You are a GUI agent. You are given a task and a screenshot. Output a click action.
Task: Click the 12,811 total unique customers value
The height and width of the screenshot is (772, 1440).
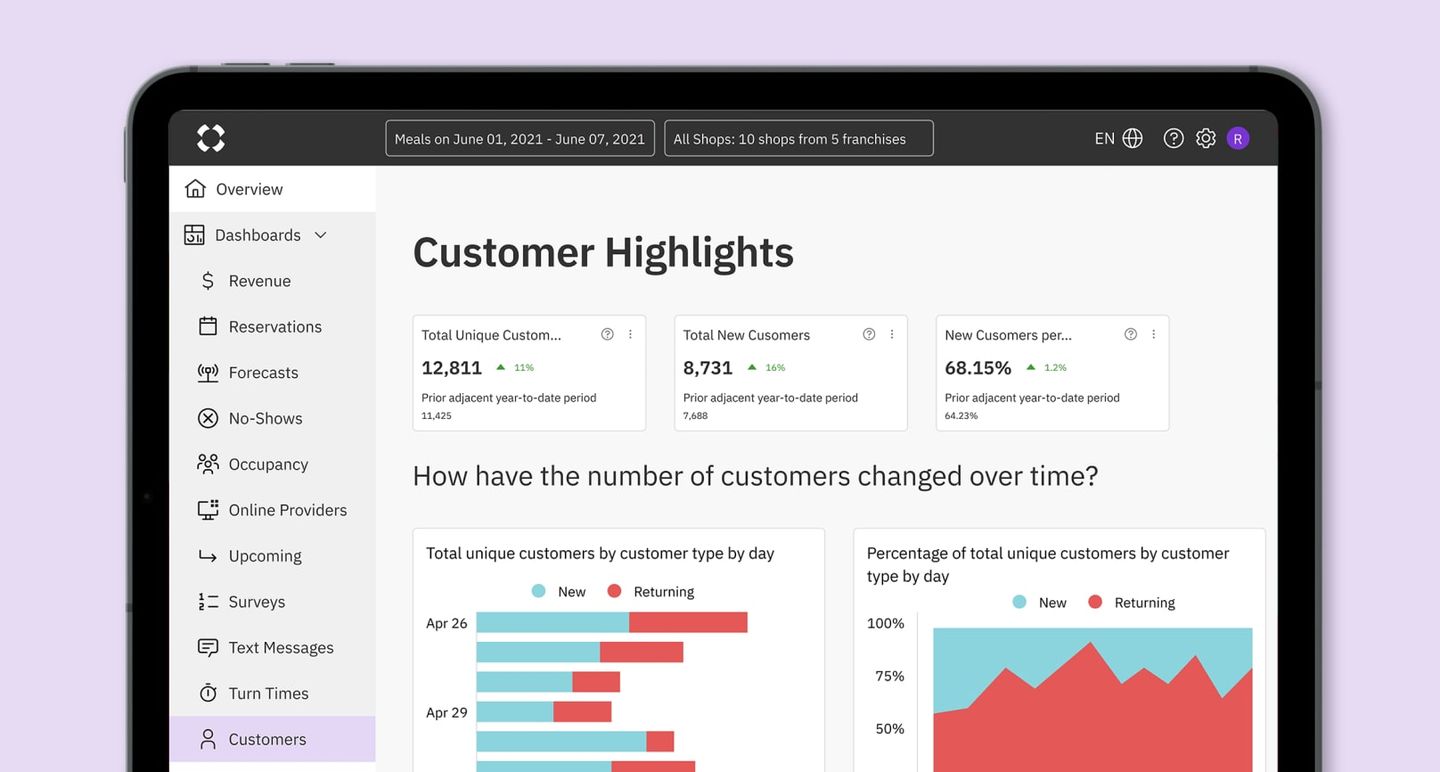coord(452,367)
